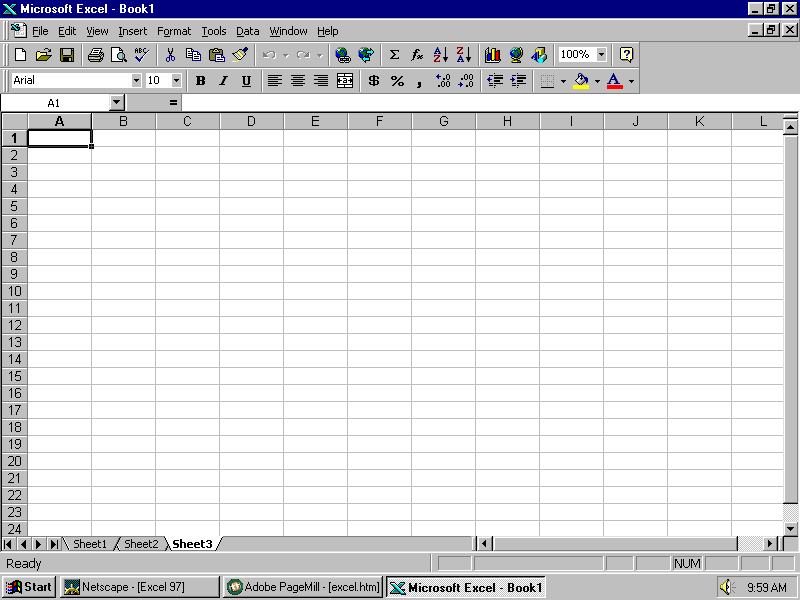Show the Web toolbar icon
The height and width of the screenshot is (600, 800).
coord(366,55)
